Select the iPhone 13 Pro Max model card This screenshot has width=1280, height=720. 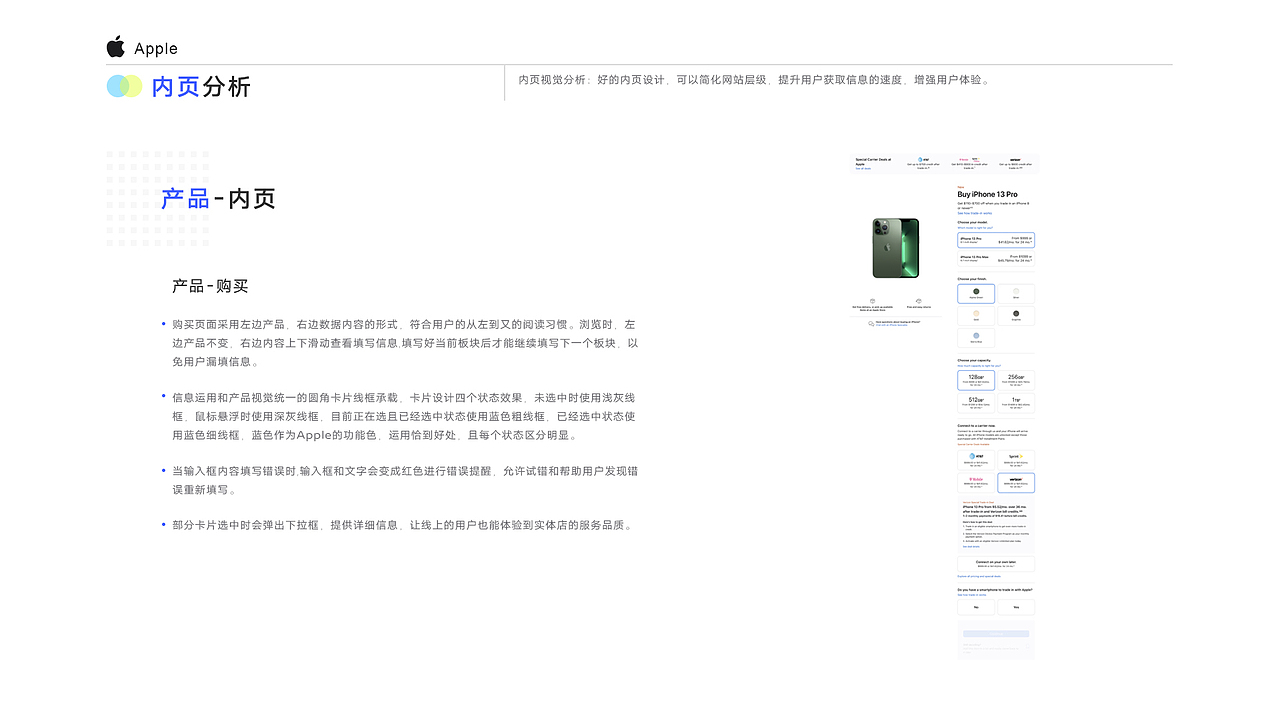pyautogui.click(x=997, y=257)
